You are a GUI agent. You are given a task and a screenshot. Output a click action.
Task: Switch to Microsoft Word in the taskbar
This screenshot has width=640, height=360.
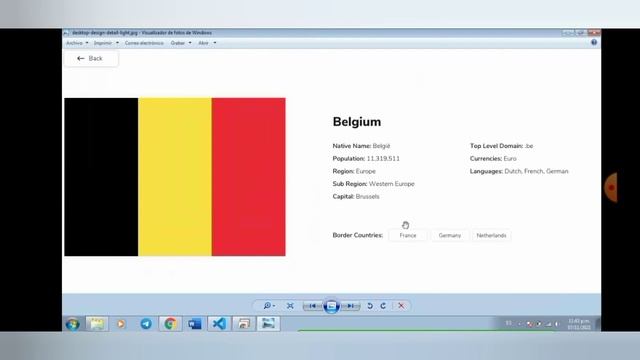pos(195,324)
